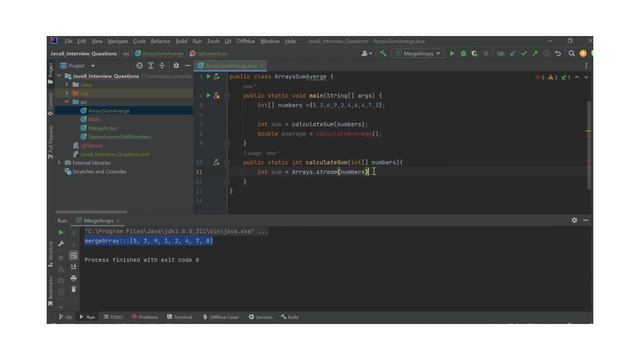Hide the Project panel with the minus icon
This screenshot has height=360, width=640.
tap(187, 66)
